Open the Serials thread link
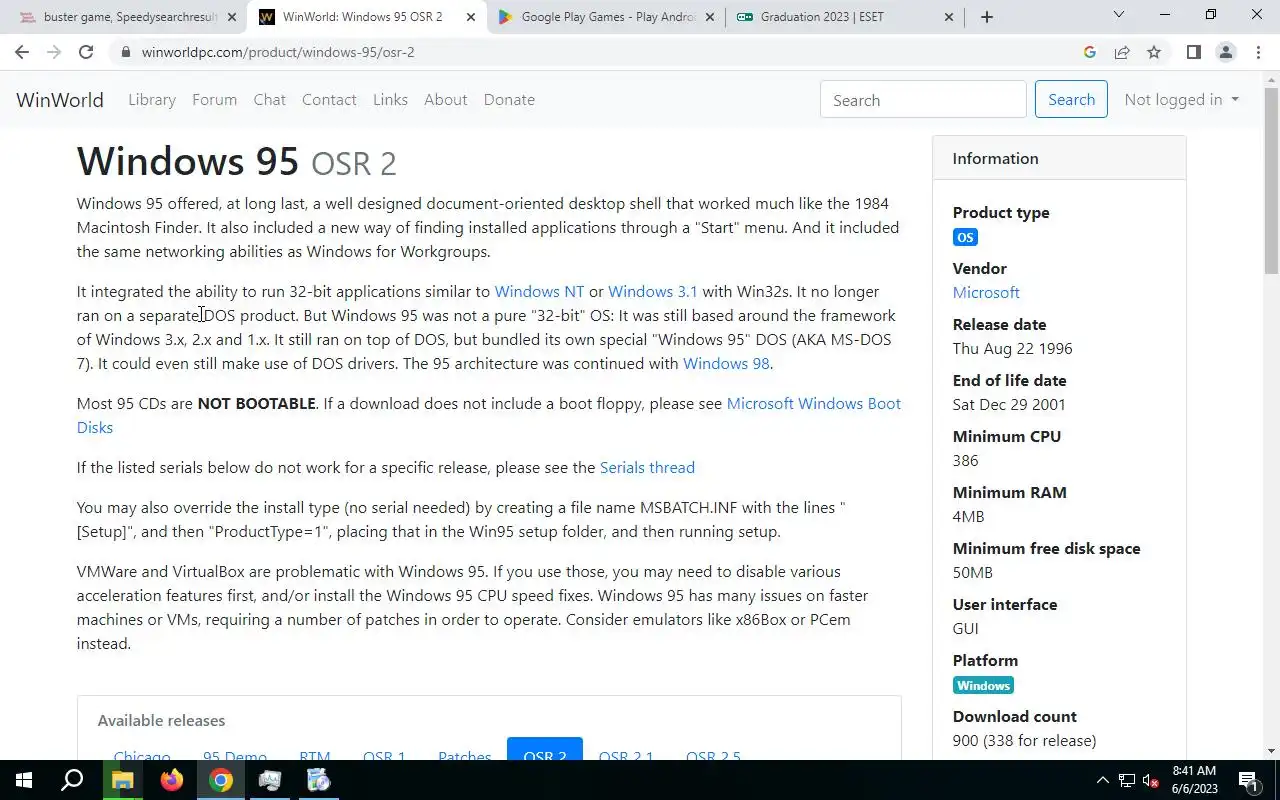Screen dimensions: 1280x800 (647, 467)
